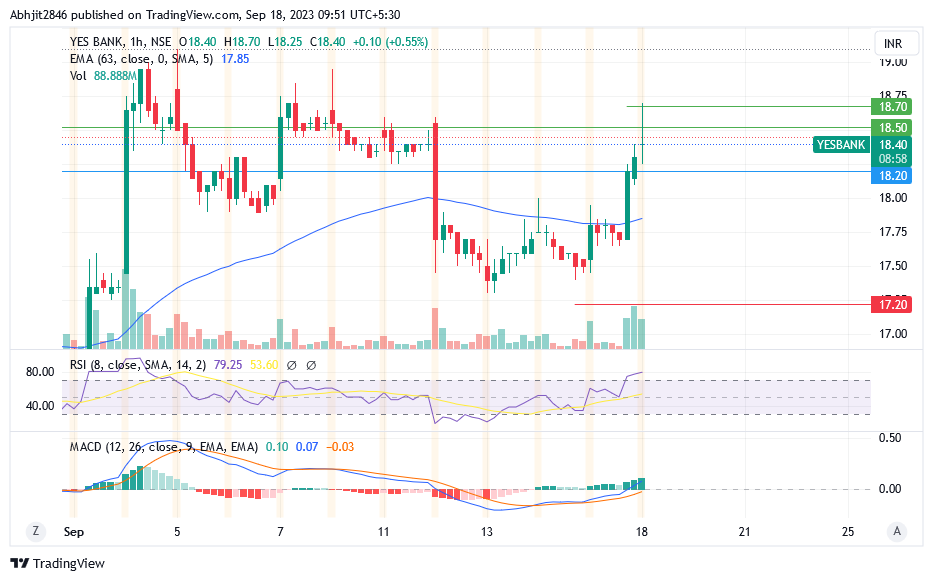Toggle auto scale via the A button
The width and height of the screenshot is (933, 581).
tap(897, 531)
